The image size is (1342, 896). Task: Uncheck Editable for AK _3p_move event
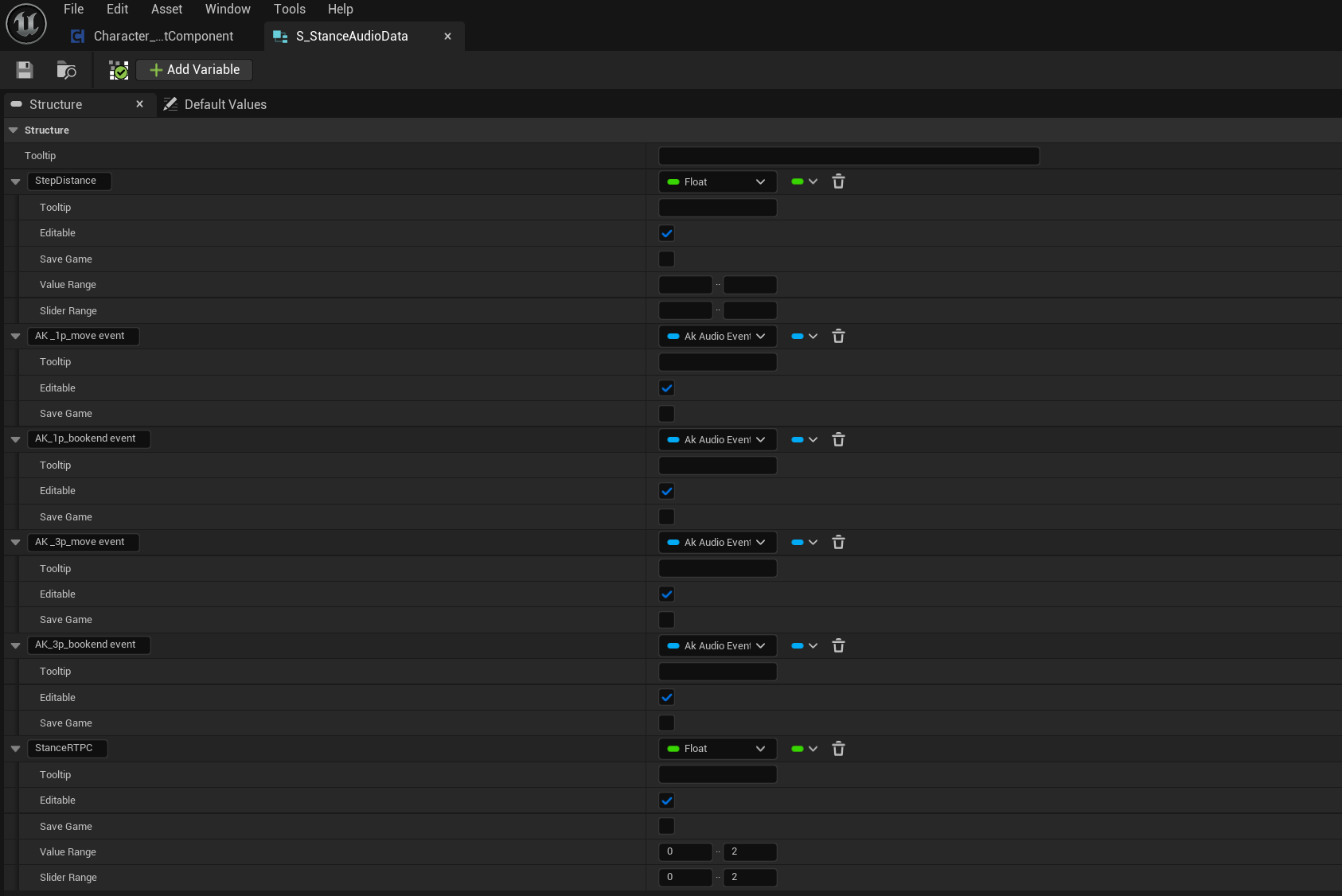pos(667,594)
